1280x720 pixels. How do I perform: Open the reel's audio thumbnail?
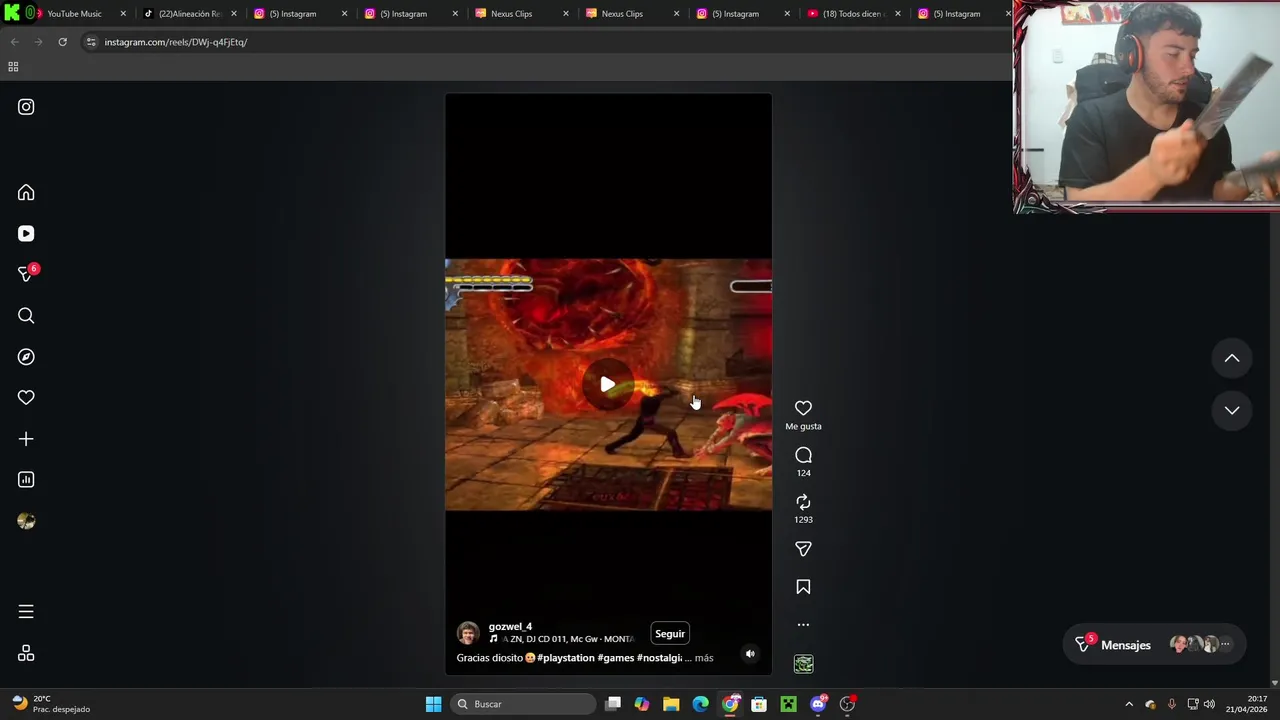point(803,664)
